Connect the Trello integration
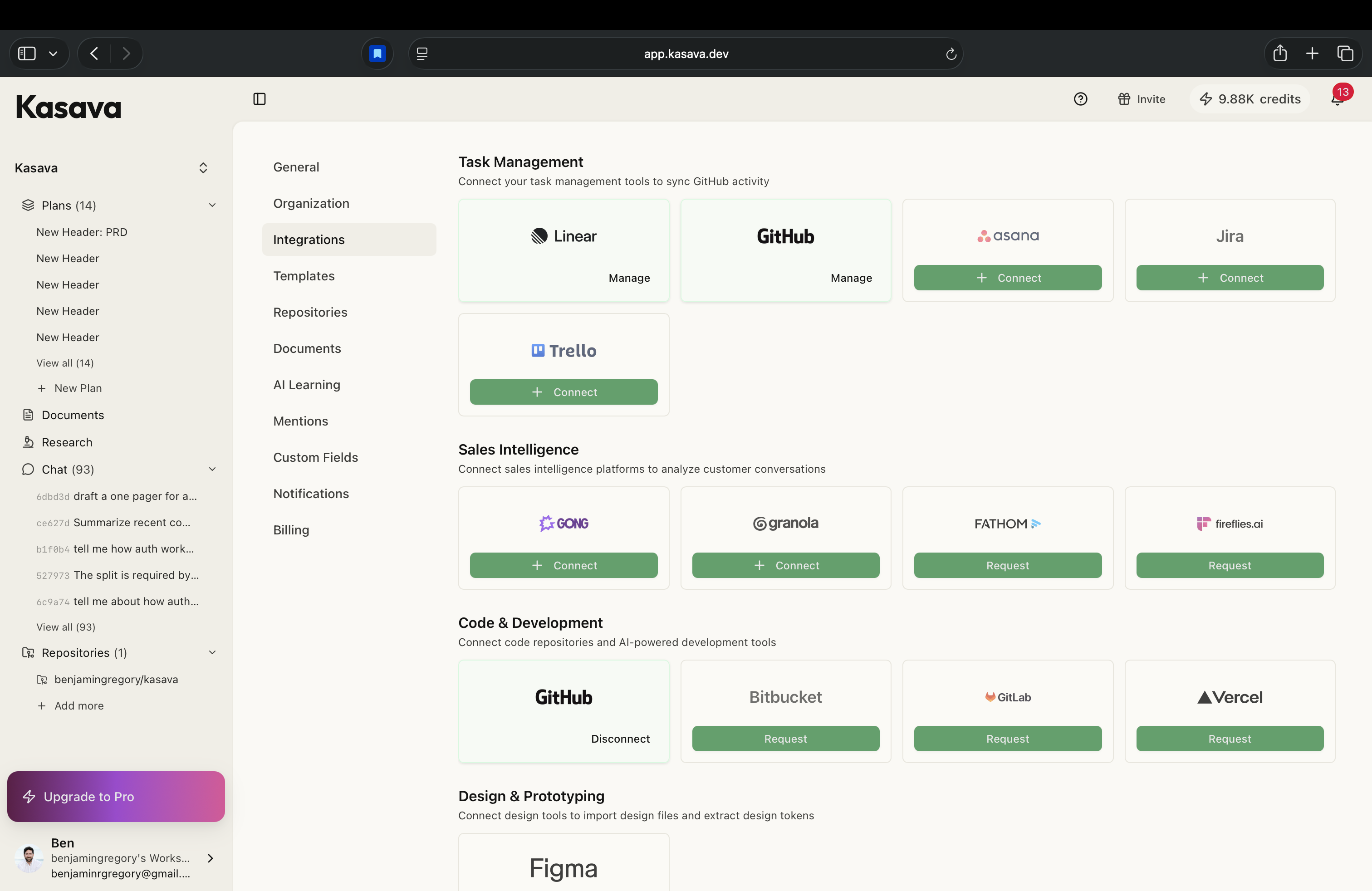The height and width of the screenshot is (891, 1372). (564, 392)
